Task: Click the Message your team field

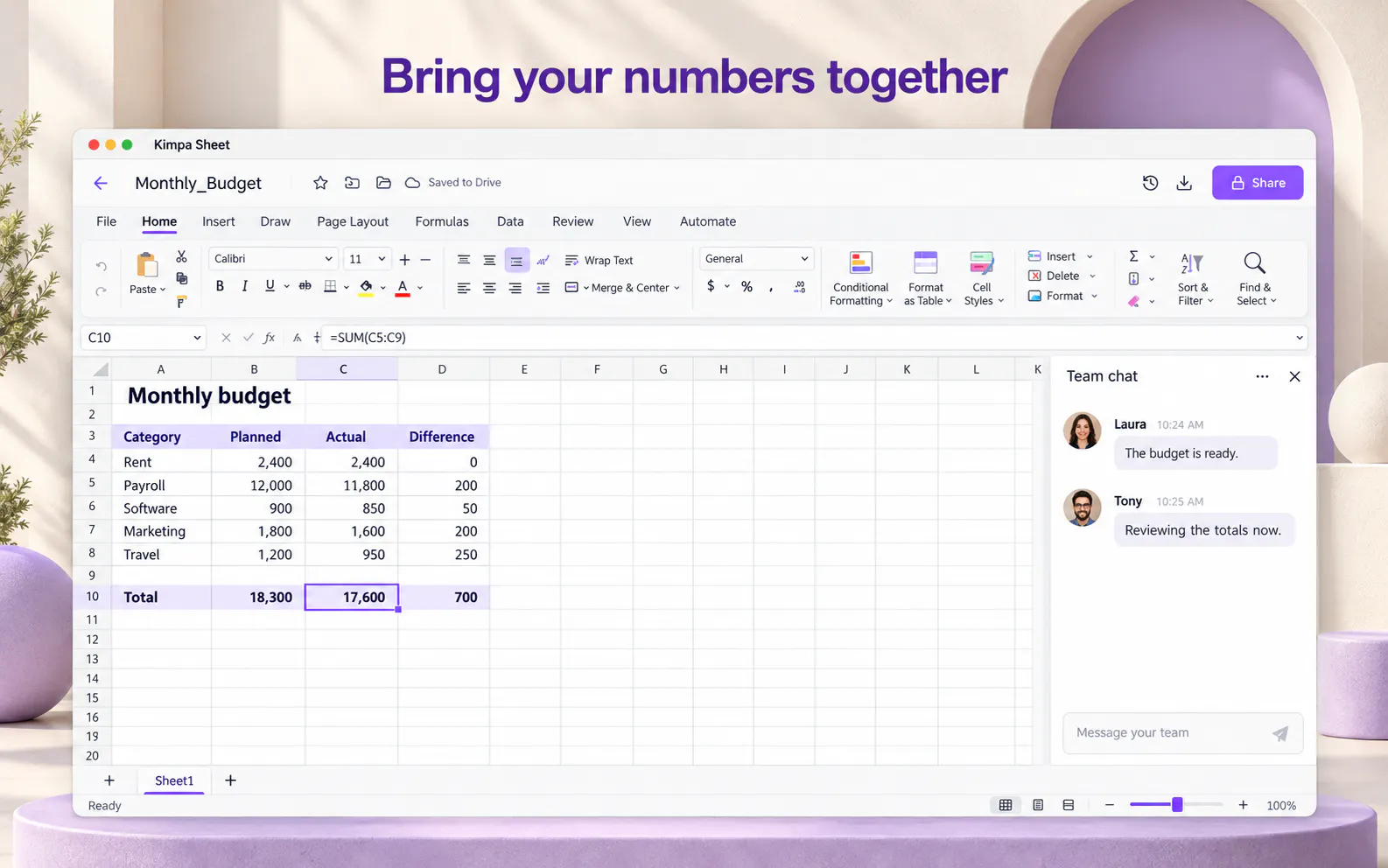Action: point(1164,733)
